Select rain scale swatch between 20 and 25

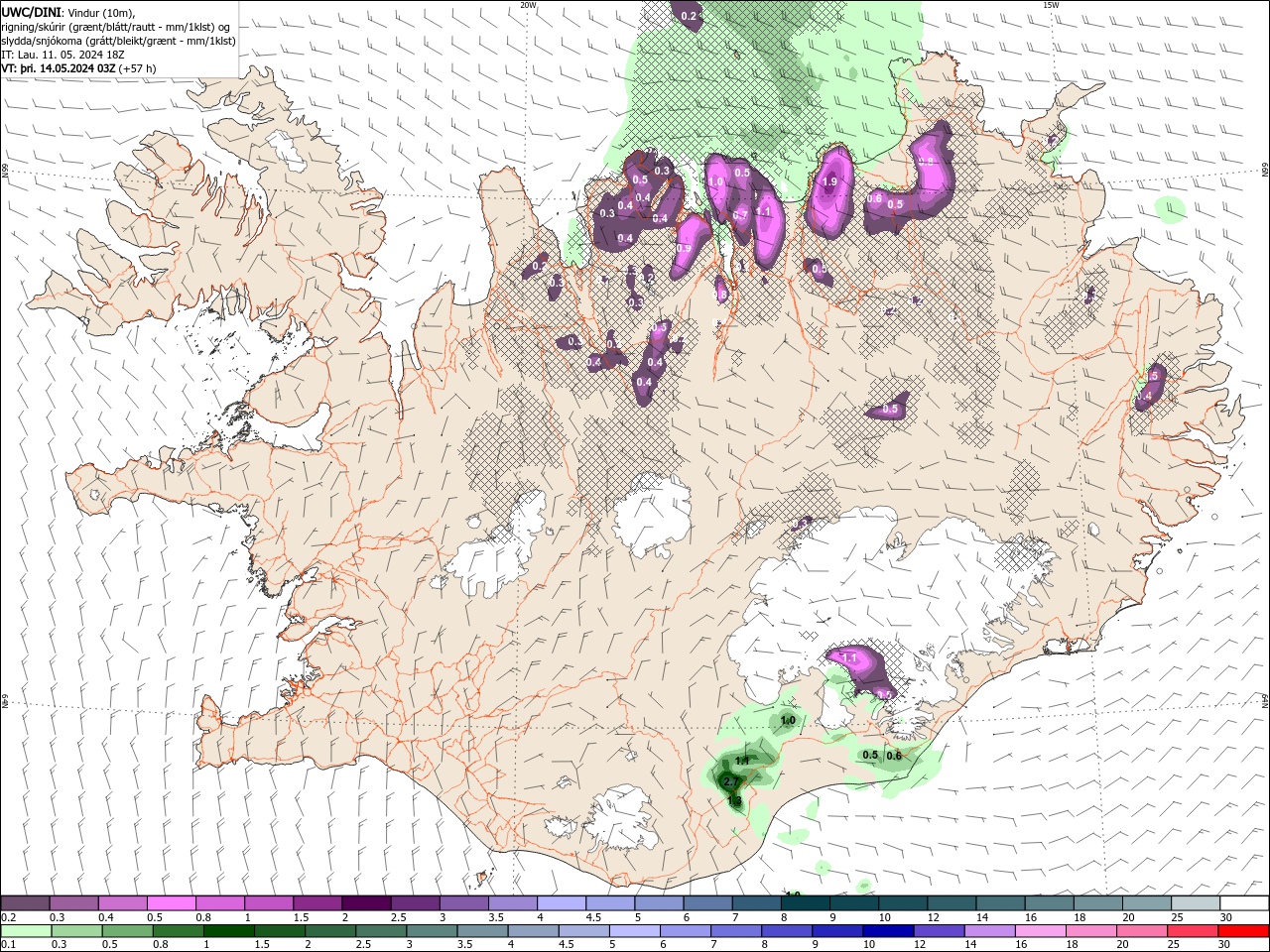click(x=1142, y=931)
